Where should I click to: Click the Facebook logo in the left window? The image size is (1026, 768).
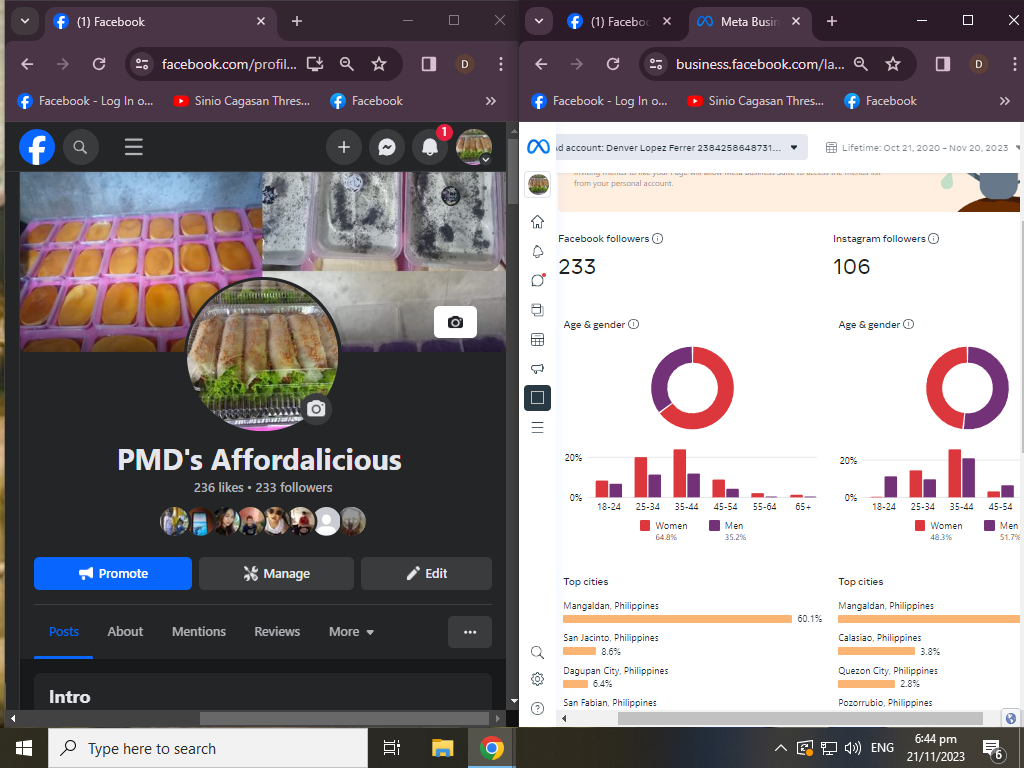click(37, 147)
